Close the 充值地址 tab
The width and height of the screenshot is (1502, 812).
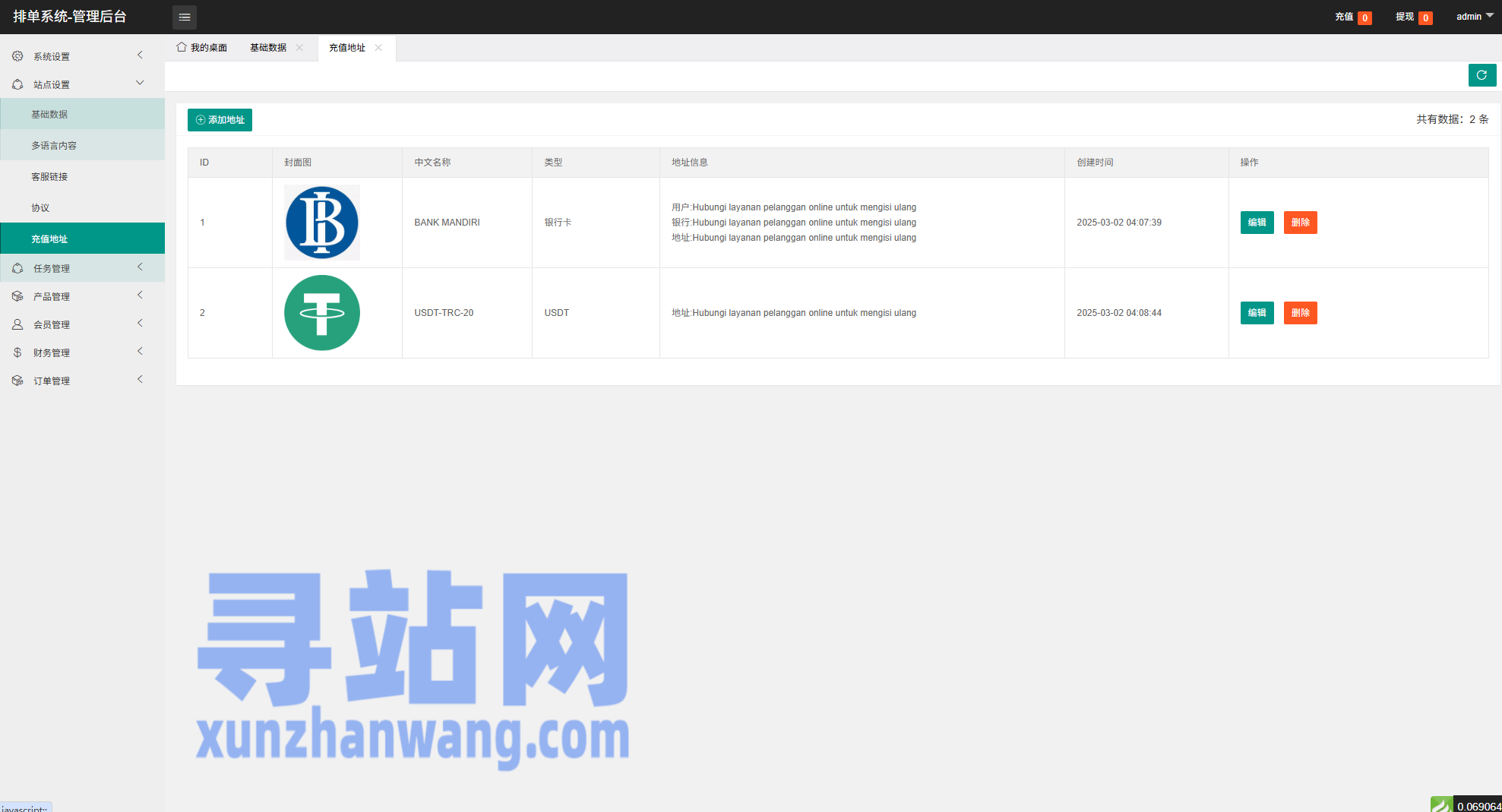[x=378, y=48]
